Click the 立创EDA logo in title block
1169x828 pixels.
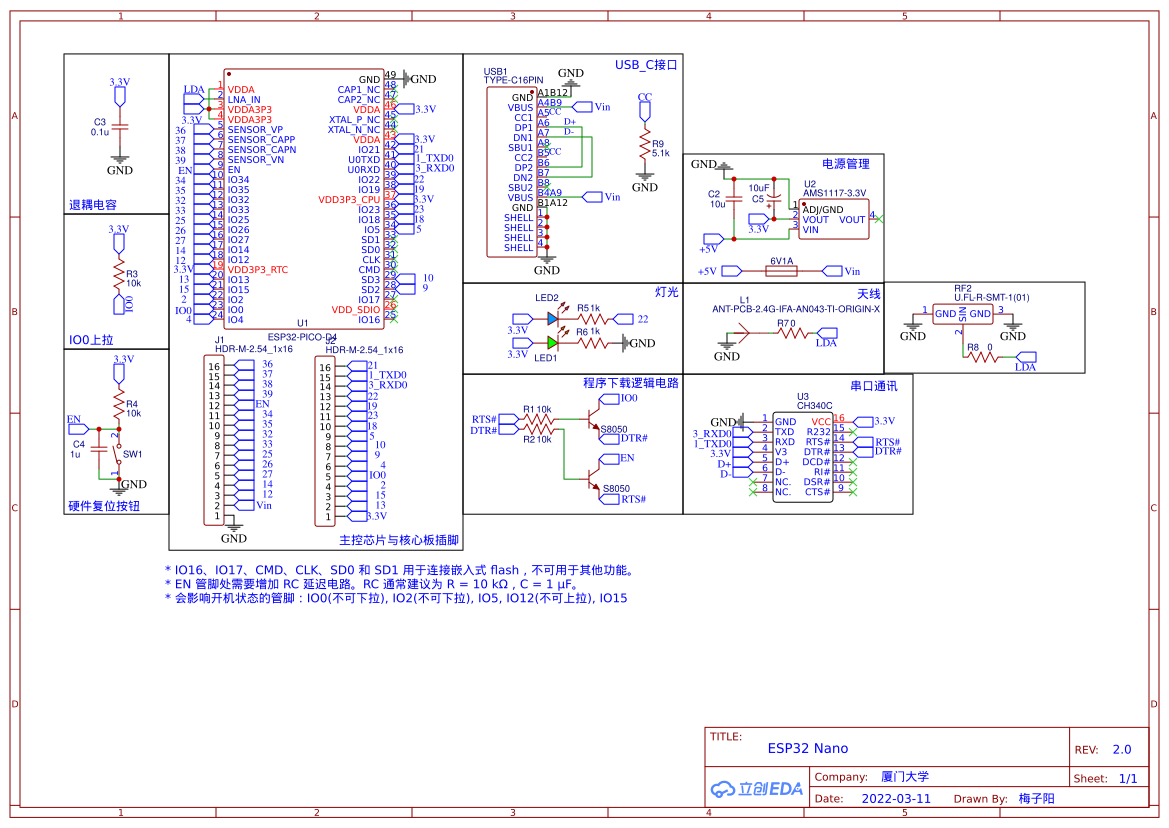coord(756,789)
